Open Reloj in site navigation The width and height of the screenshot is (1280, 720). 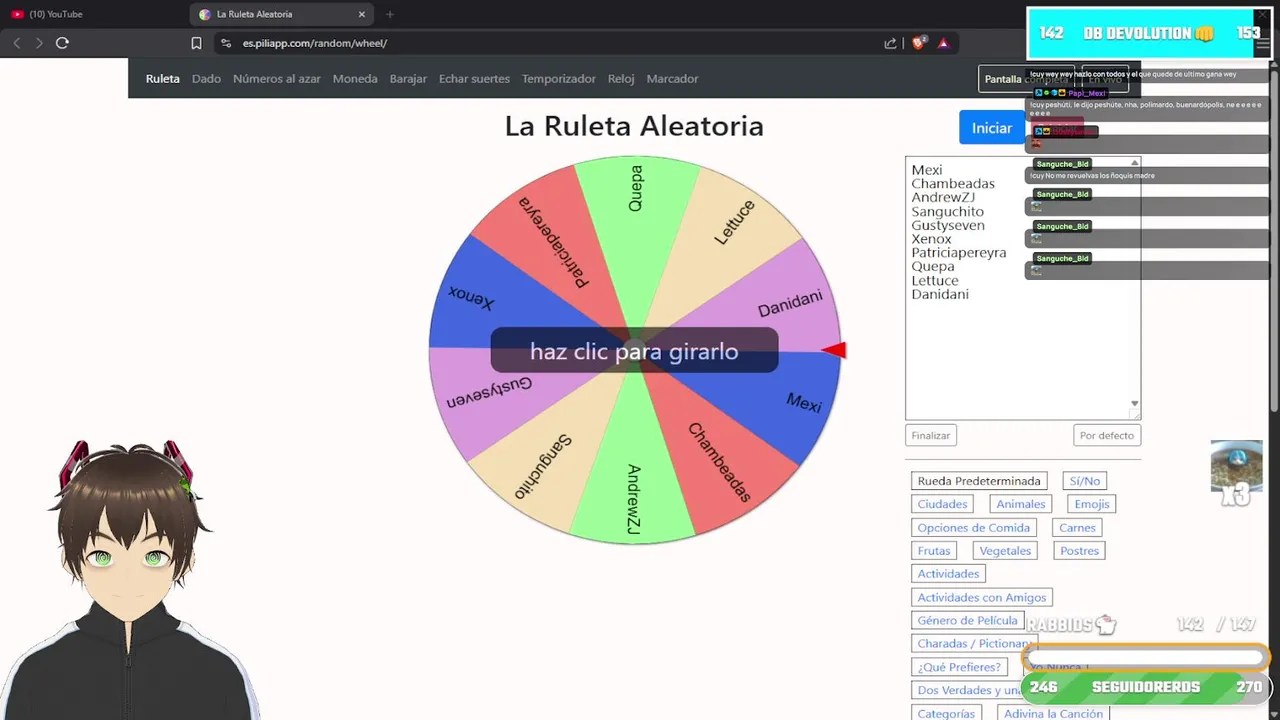[621, 79]
